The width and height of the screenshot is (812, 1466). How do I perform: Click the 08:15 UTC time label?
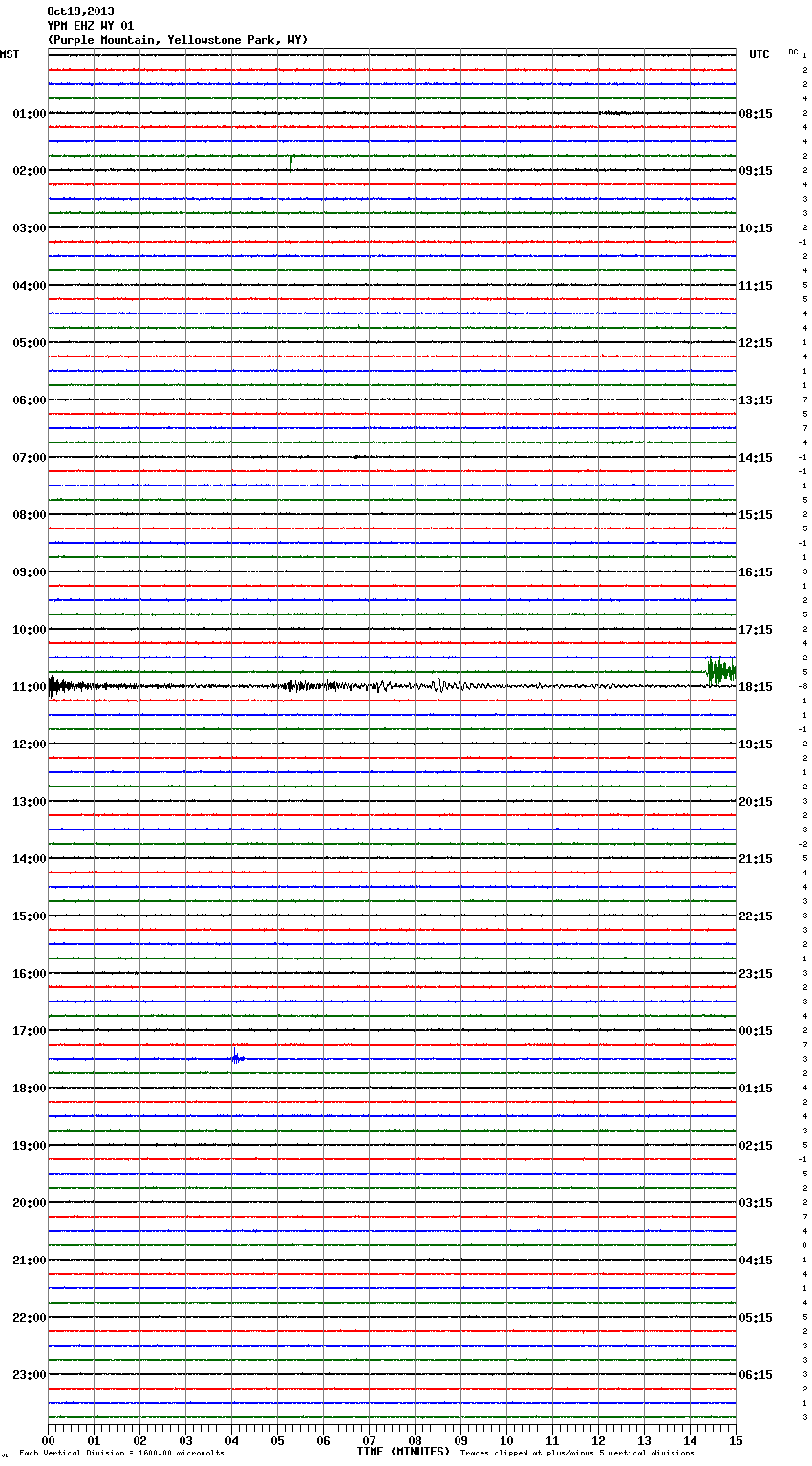tap(756, 114)
